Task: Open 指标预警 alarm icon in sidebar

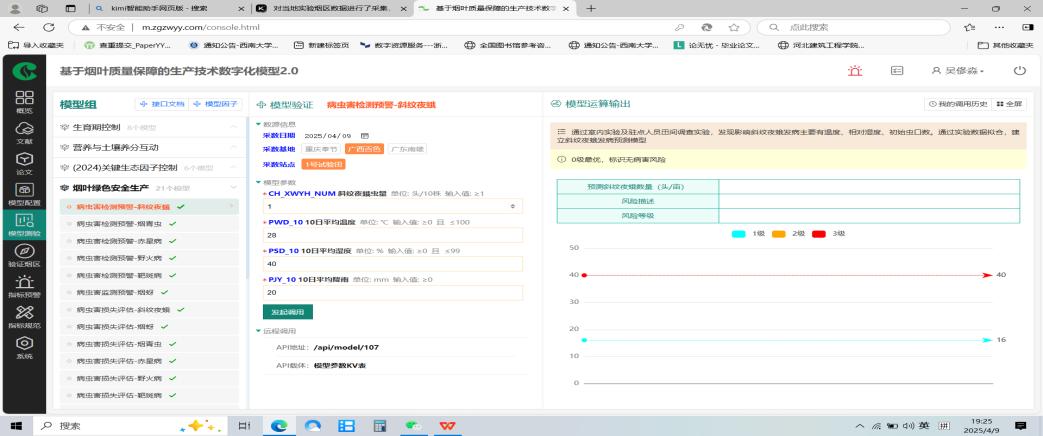Action: pos(24,286)
